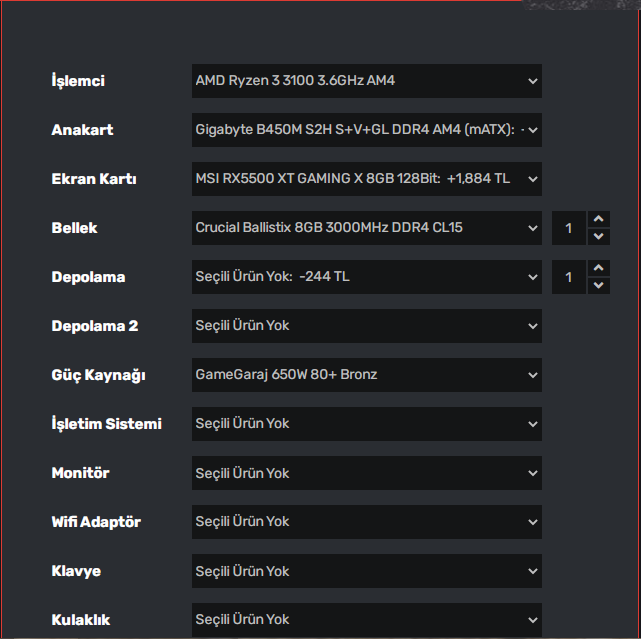This screenshot has height=639, width=641.
Task: Open the Ekran Kartı graphics card dropdown
Action: pos(366,179)
